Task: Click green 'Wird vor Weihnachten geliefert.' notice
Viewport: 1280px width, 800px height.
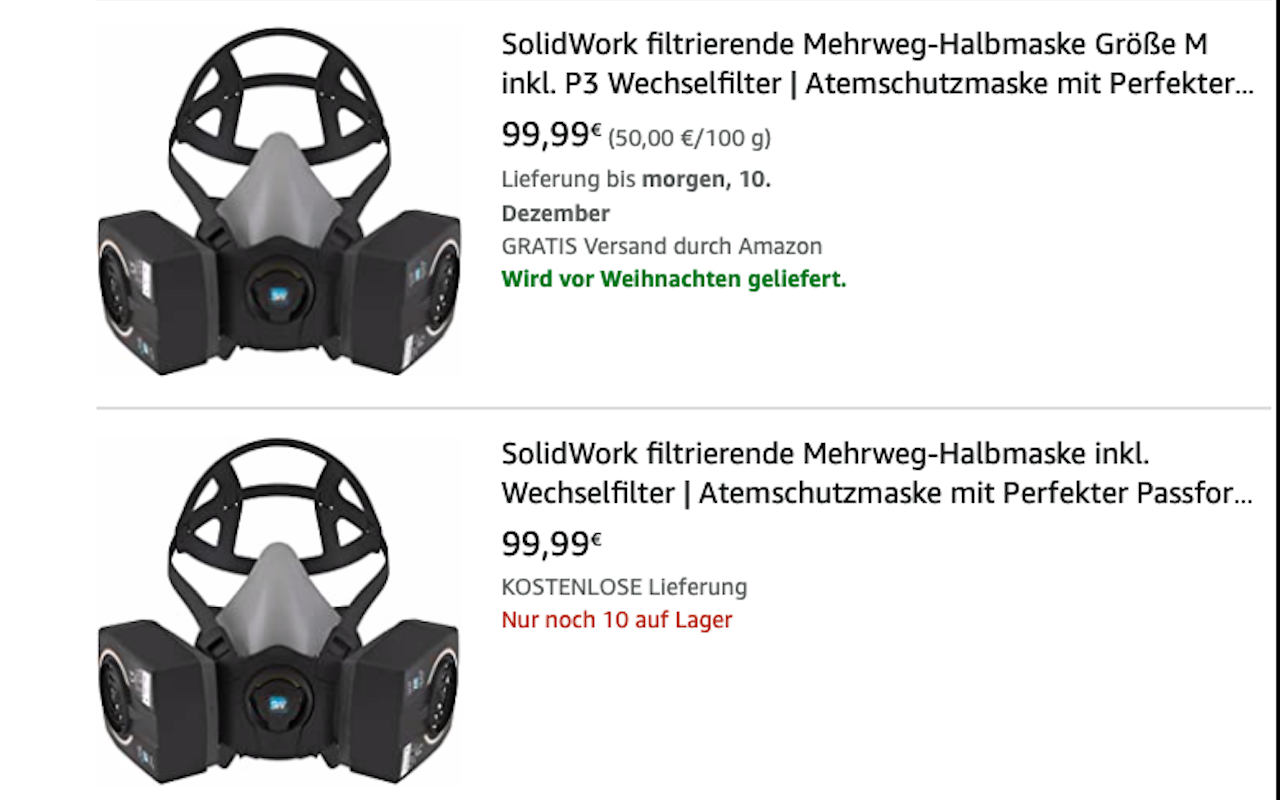Action: (674, 279)
